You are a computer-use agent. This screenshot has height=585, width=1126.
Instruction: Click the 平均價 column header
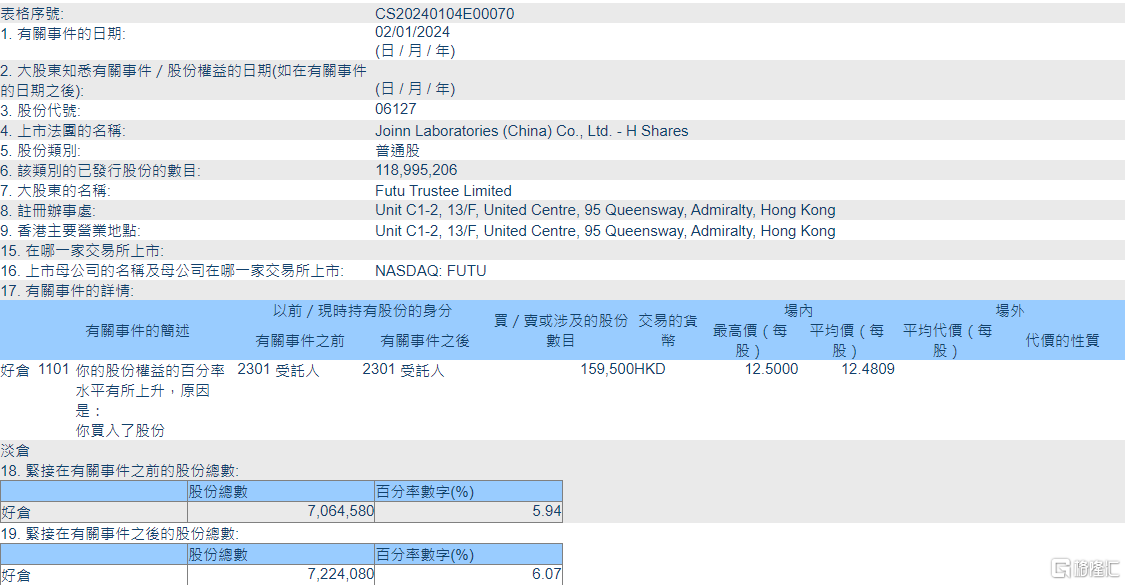pyautogui.click(x=847, y=340)
